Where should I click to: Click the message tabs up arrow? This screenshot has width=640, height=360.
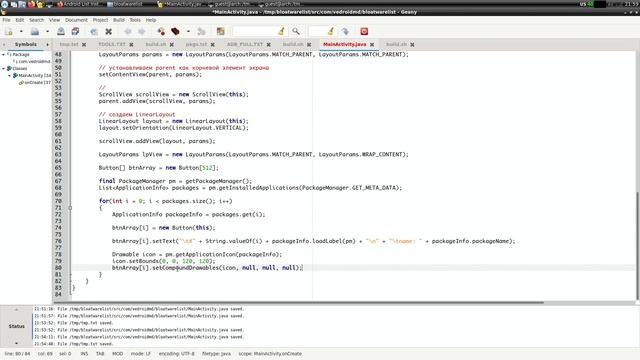[16, 309]
